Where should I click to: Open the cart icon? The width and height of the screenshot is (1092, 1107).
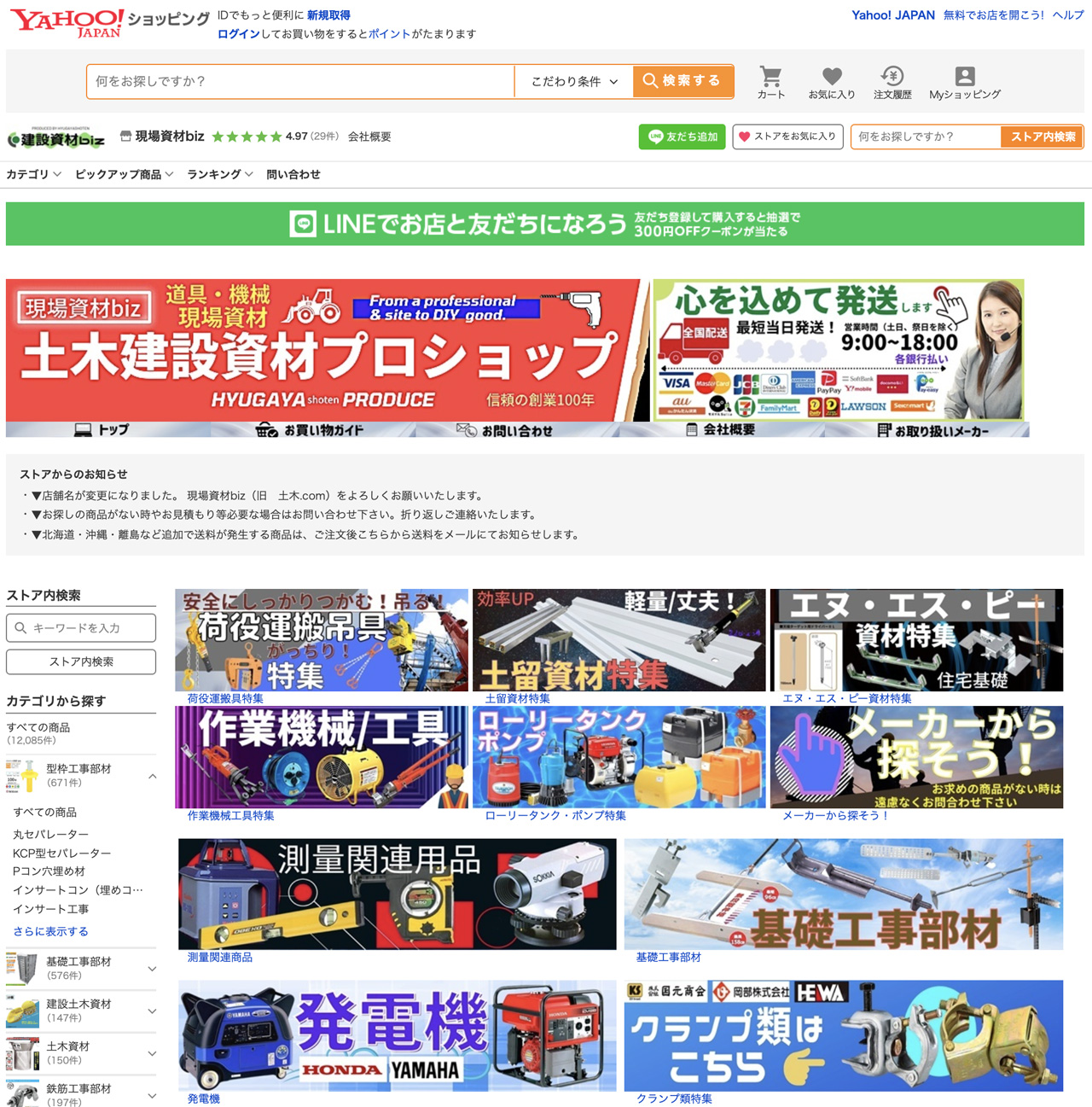770,83
